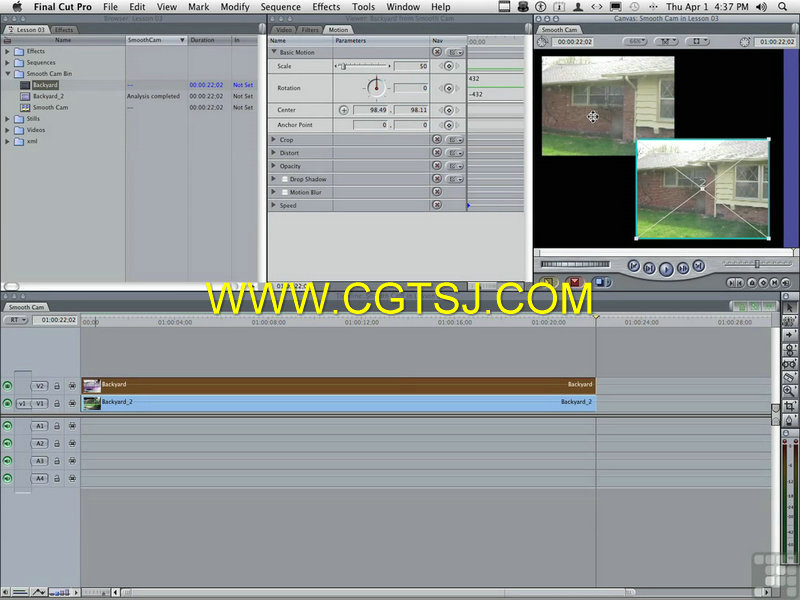Mute the A3 audio track

click(x=7, y=461)
